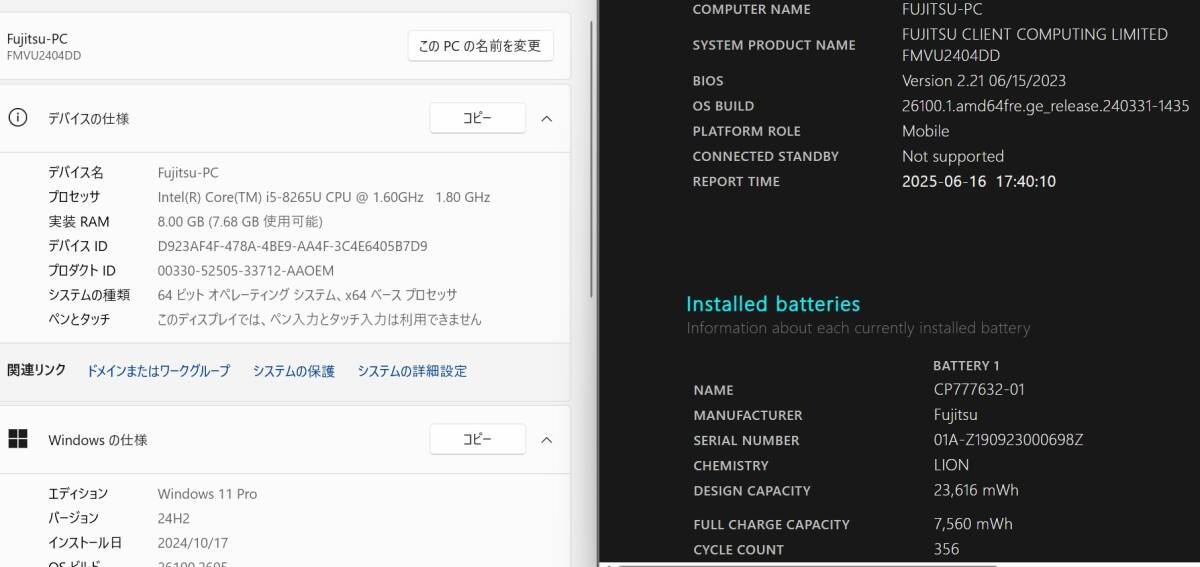Click the デバイスの仕様 section header
Image resolution: width=1200 pixels, height=567 pixels.
(x=89, y=118)
